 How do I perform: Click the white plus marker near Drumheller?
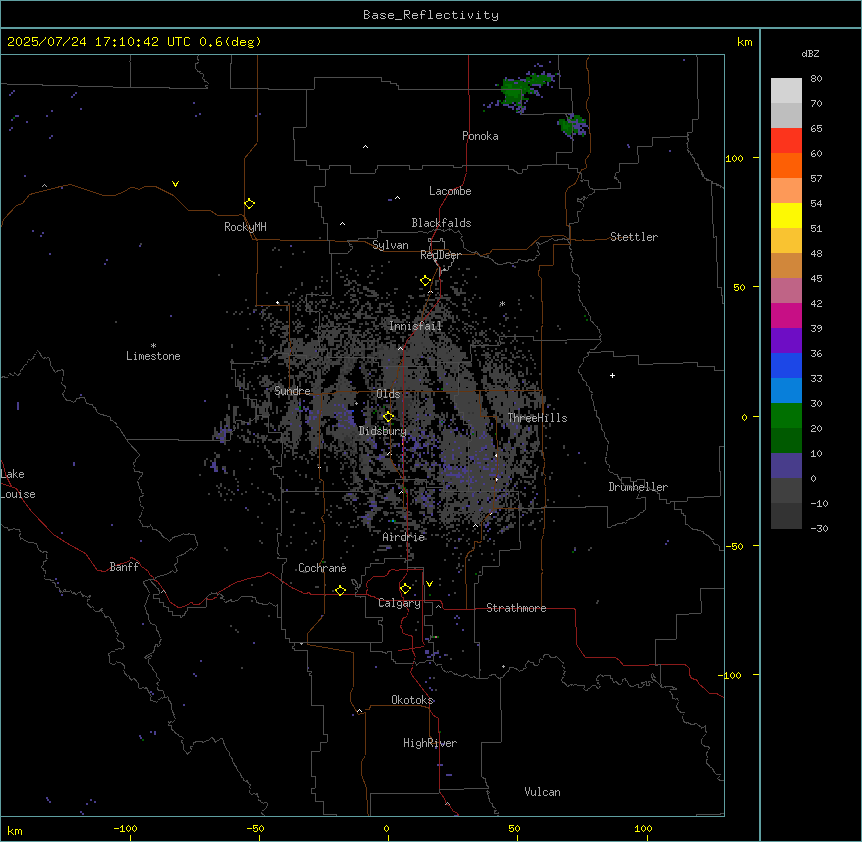coord(612,375)
